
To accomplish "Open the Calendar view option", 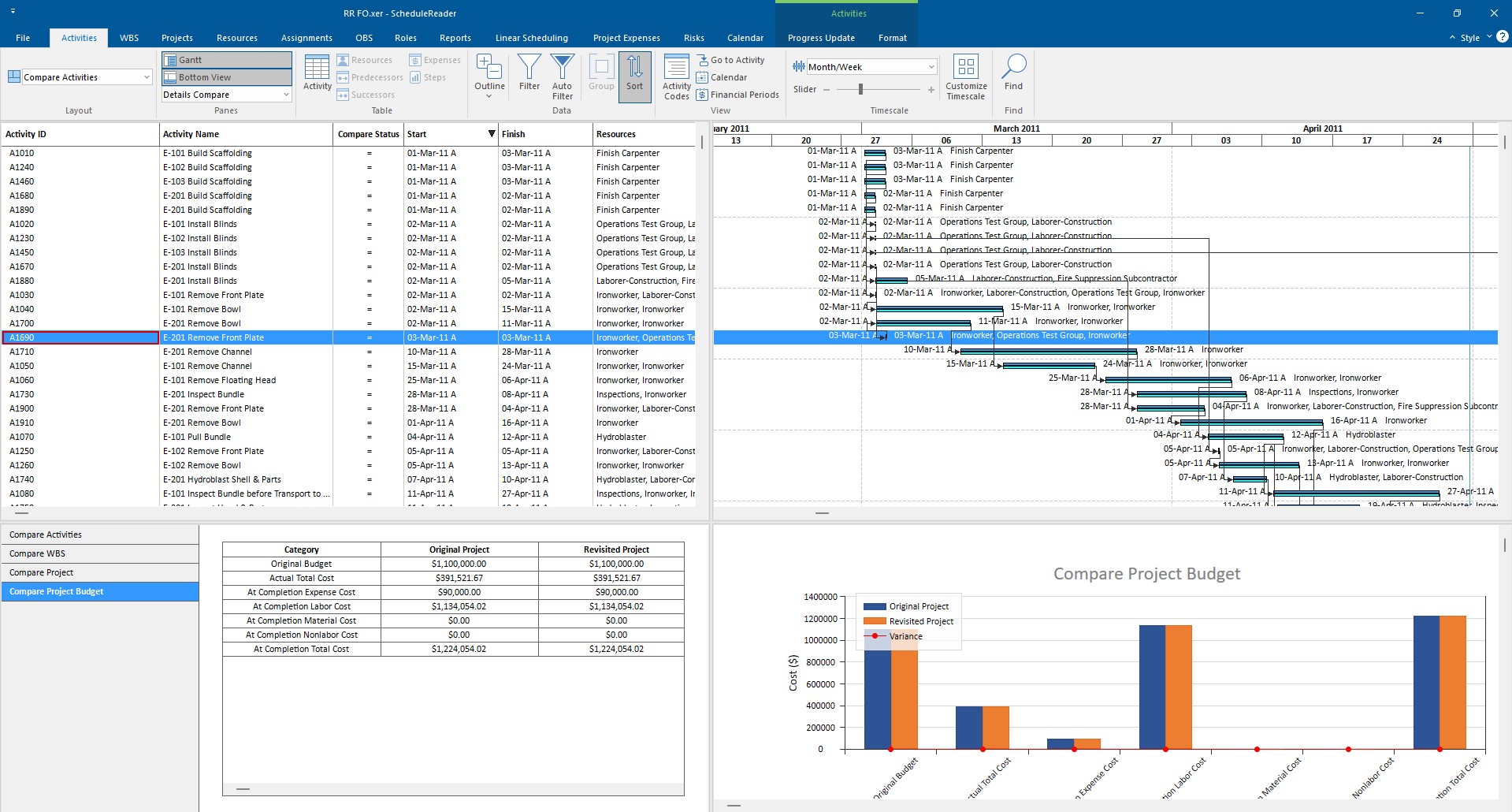I will [722, 77].
